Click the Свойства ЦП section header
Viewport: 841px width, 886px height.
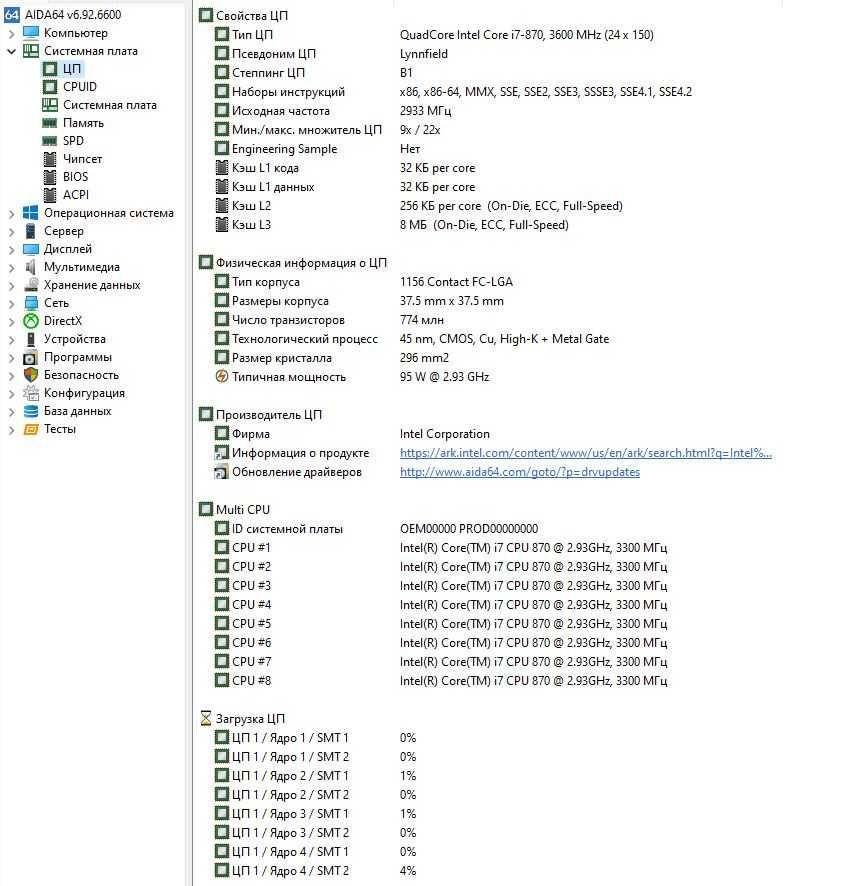pos(252,16)
